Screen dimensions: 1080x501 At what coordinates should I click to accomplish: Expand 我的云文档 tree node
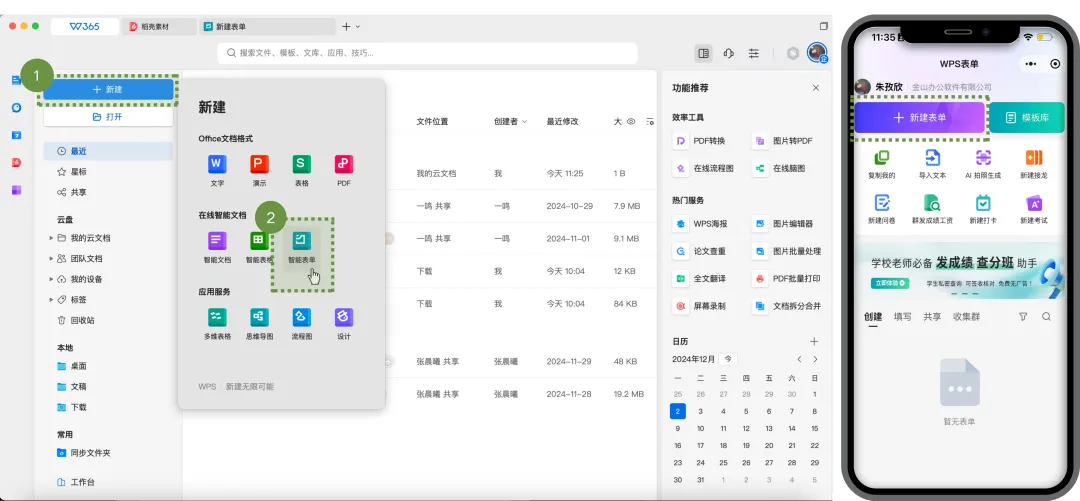click(51, 238)
